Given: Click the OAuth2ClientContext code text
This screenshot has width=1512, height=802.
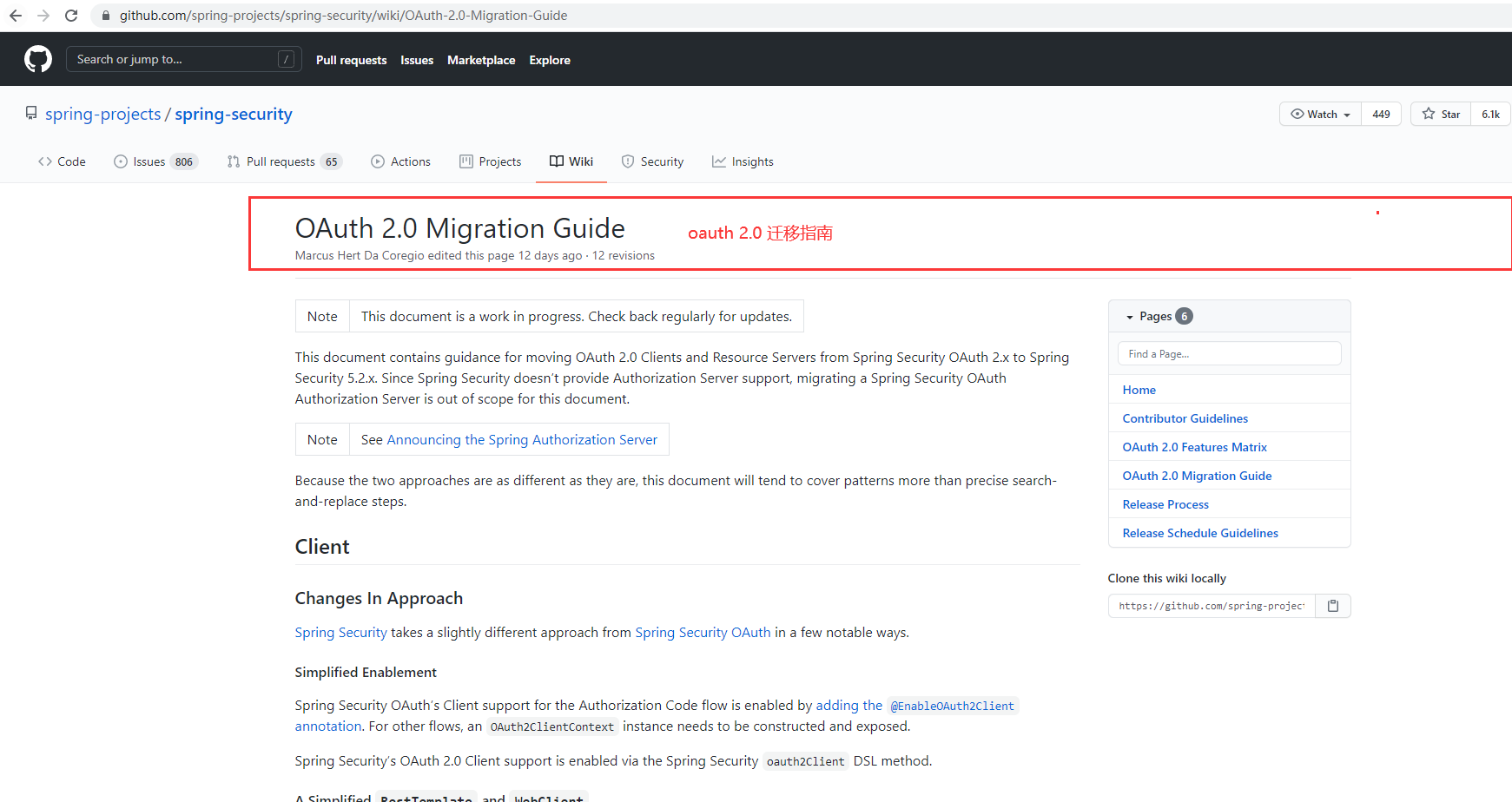Looking at the screenshot, I should [552, 727].
